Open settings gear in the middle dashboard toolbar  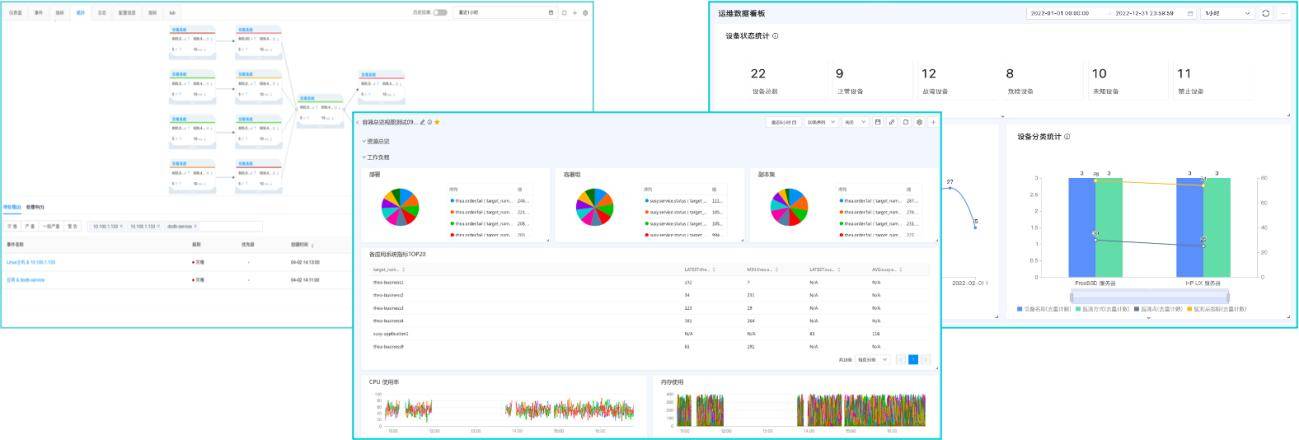919,122
